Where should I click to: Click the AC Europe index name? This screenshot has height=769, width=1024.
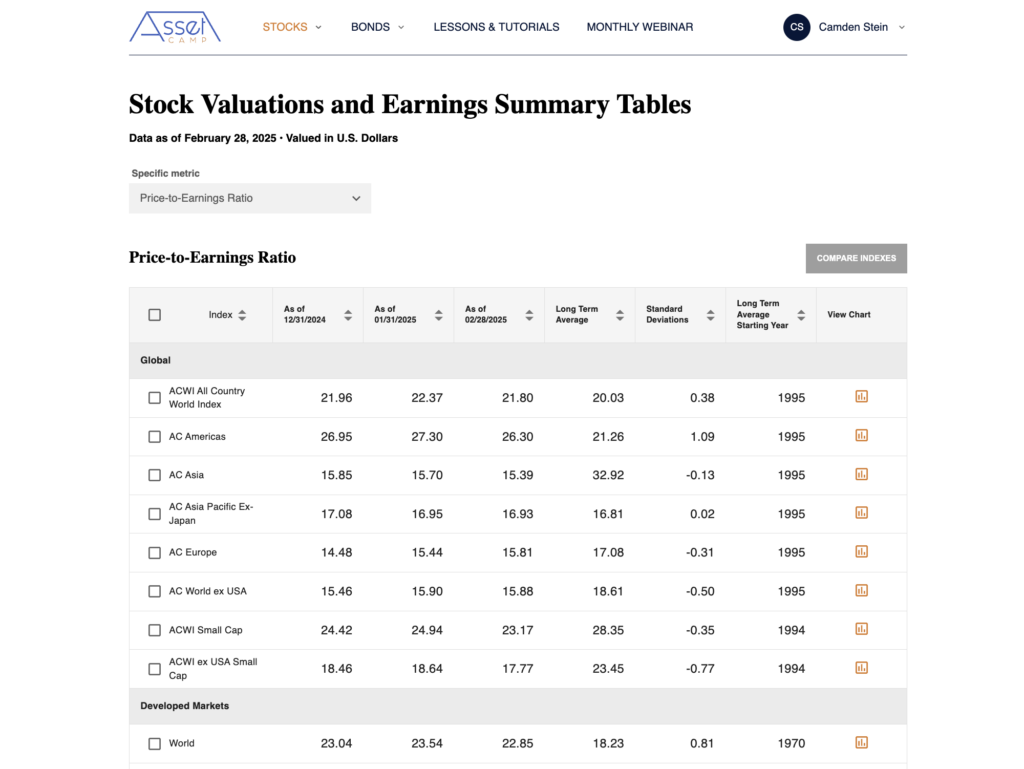pyautogui.click(x=193, y=552)
